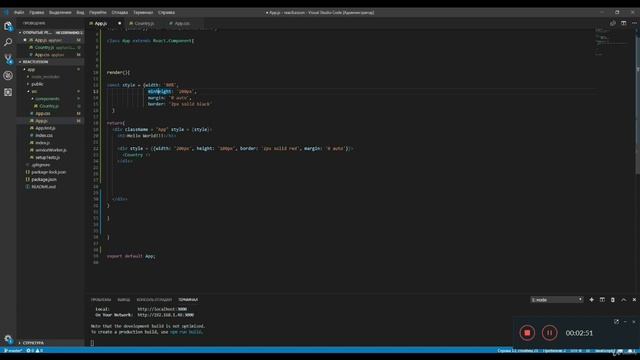This screenshot has width=640, height=360.
Task: Pause the screen recording
Action: click(549, 333)
